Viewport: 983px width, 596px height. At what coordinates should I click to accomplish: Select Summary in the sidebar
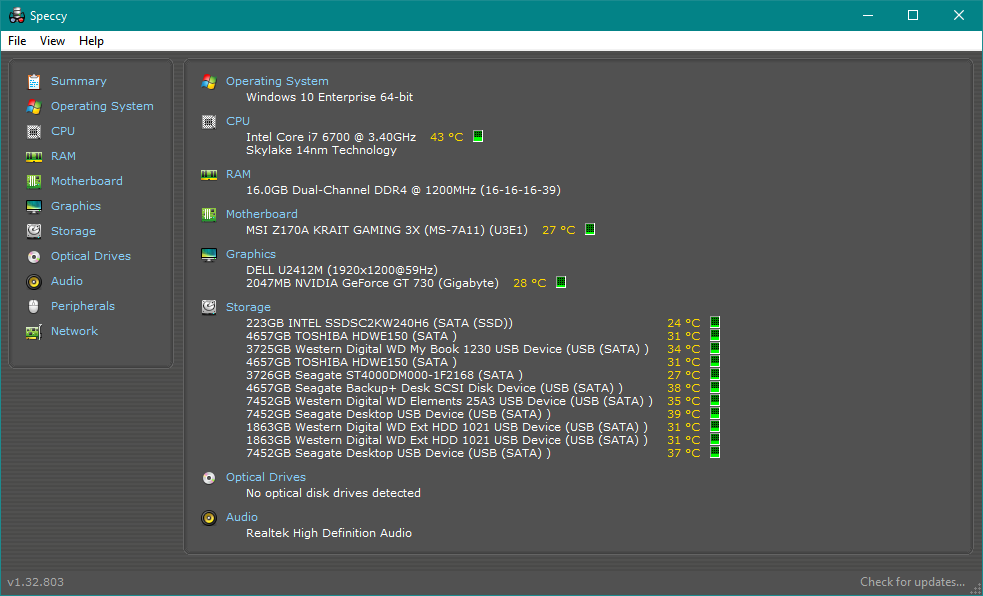pyautogui.click(x=78, y=81)
